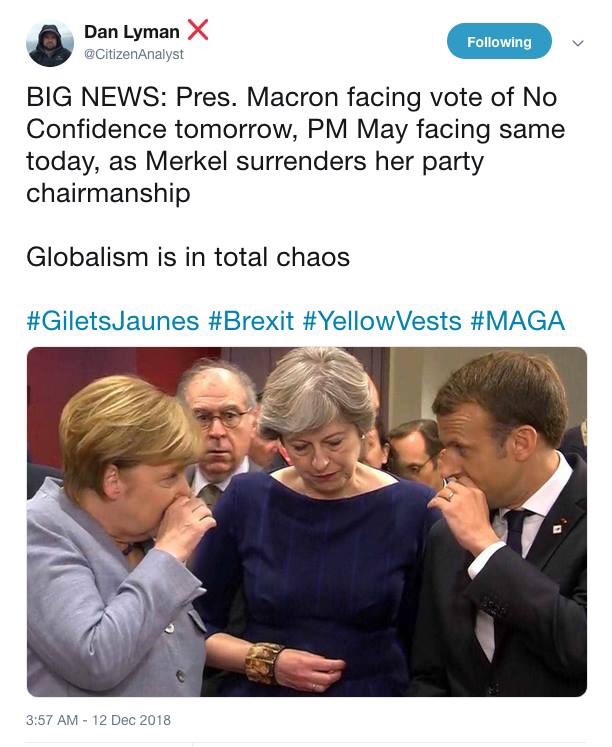Open the #GiletsJaunes hashtag
This screenshot has width=612, height=747.
pos(112,321)
